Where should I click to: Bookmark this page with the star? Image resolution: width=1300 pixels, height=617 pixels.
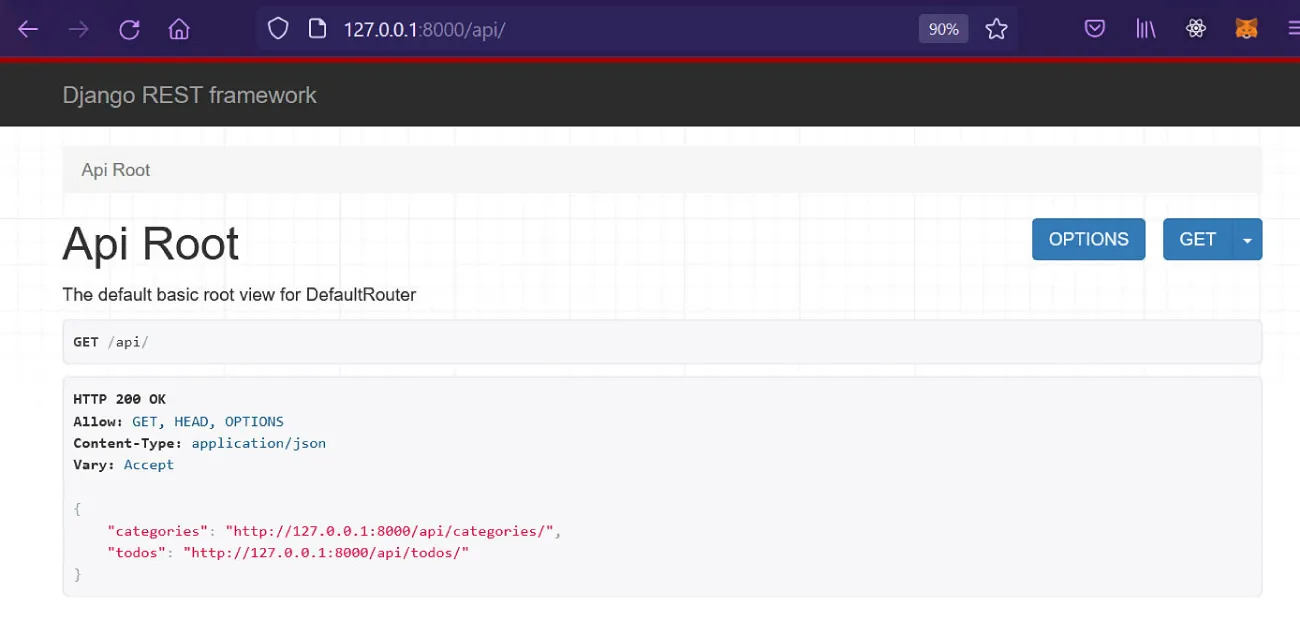coord(996,28)
